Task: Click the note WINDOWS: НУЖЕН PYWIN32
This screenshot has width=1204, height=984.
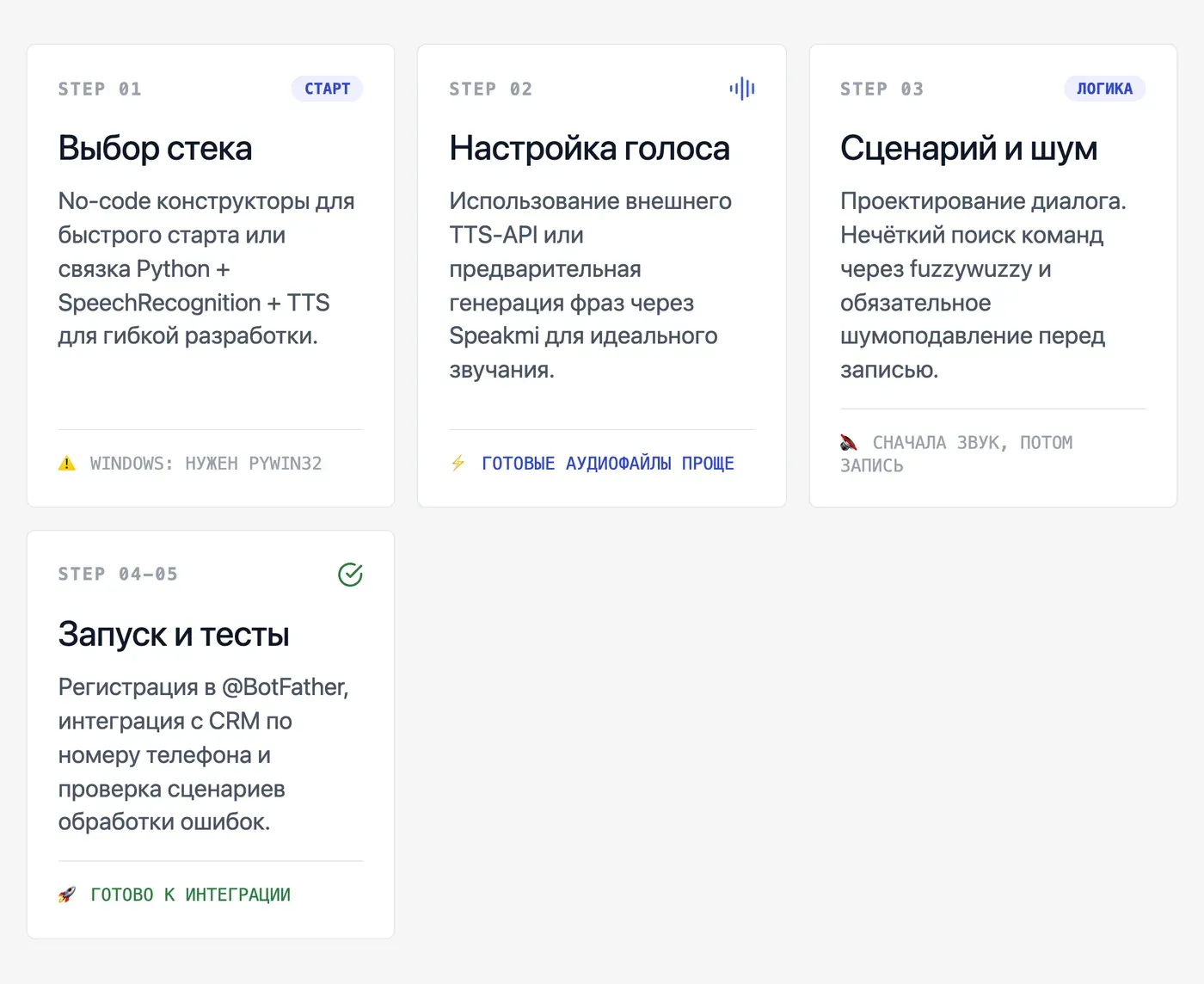Action: coord(206,464)
